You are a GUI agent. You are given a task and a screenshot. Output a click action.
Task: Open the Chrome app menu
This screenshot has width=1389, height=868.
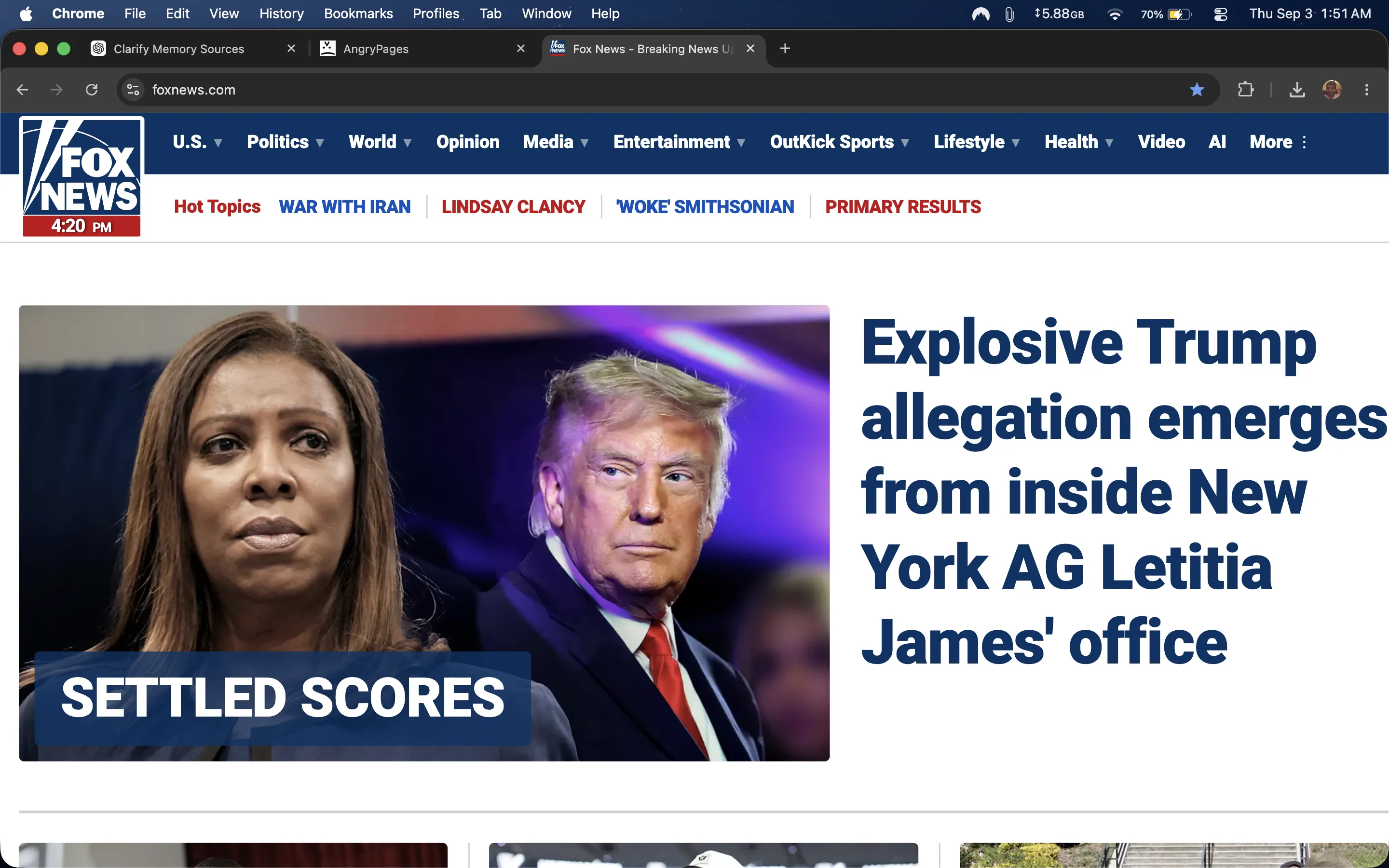pyautogui.click(x=78, y=14)
